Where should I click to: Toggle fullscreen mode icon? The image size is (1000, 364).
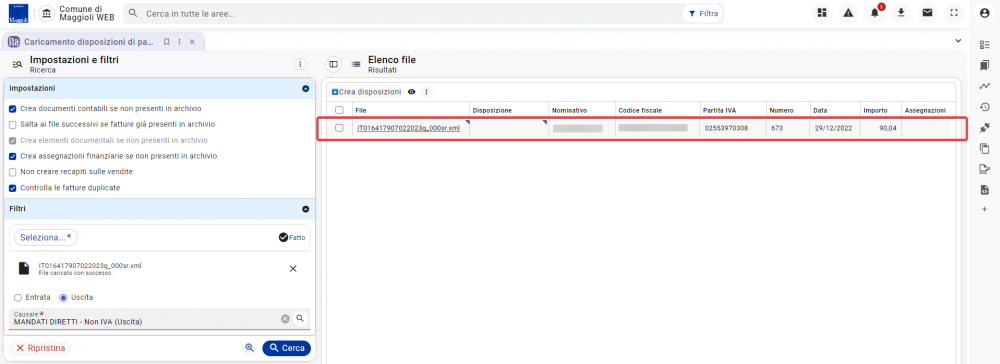(954, 13)
